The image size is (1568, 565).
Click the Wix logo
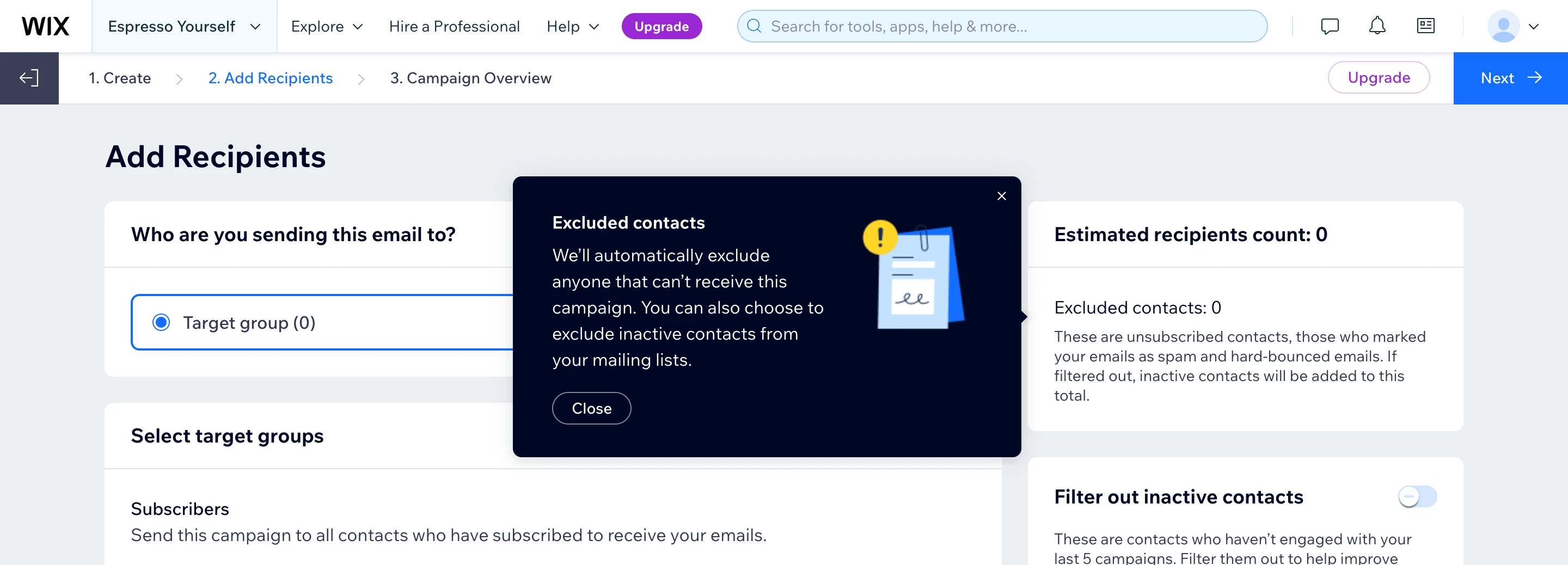pos(46,26)
